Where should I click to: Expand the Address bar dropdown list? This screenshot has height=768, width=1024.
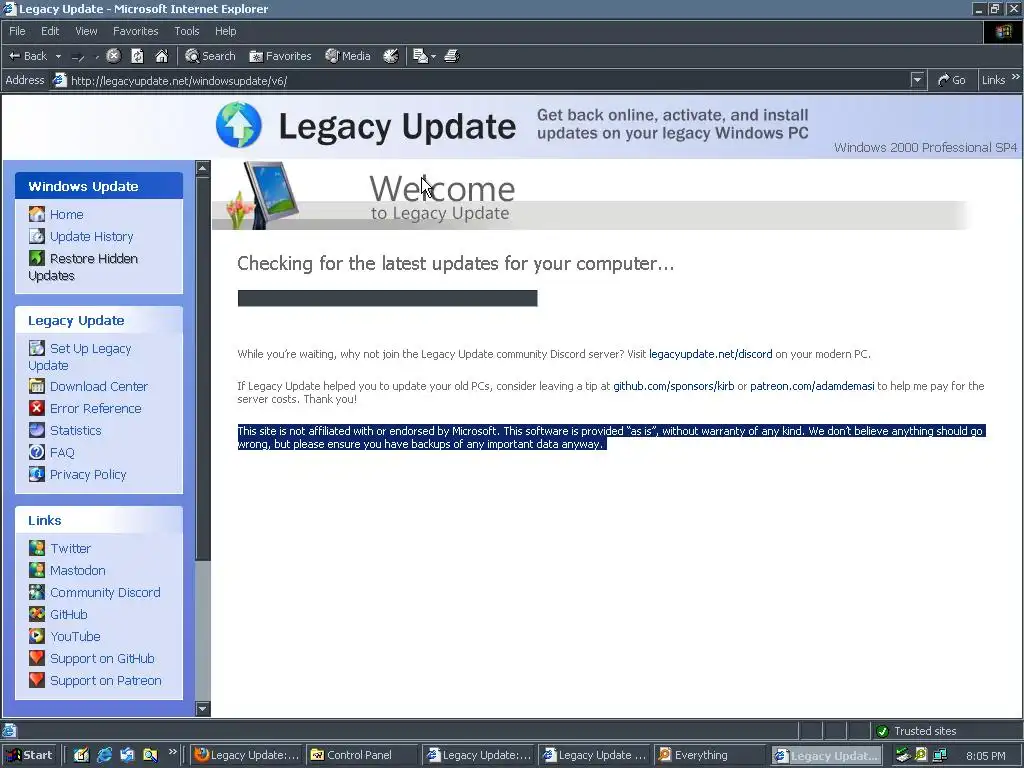pos(917,80)
